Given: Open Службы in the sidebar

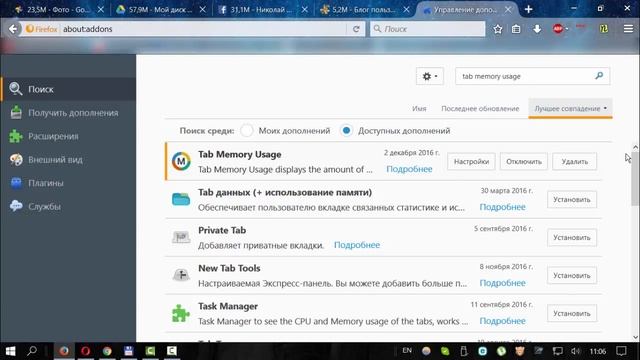Looking at the screenshot, I should tap(68, 207).
